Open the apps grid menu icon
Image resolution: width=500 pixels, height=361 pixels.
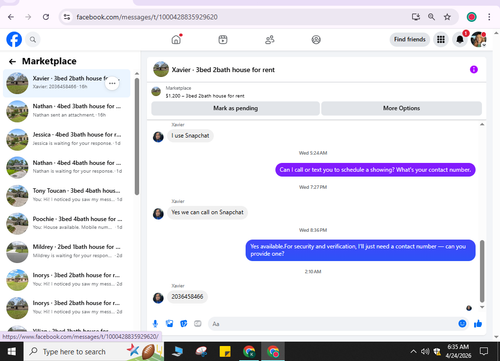point(441,39)
